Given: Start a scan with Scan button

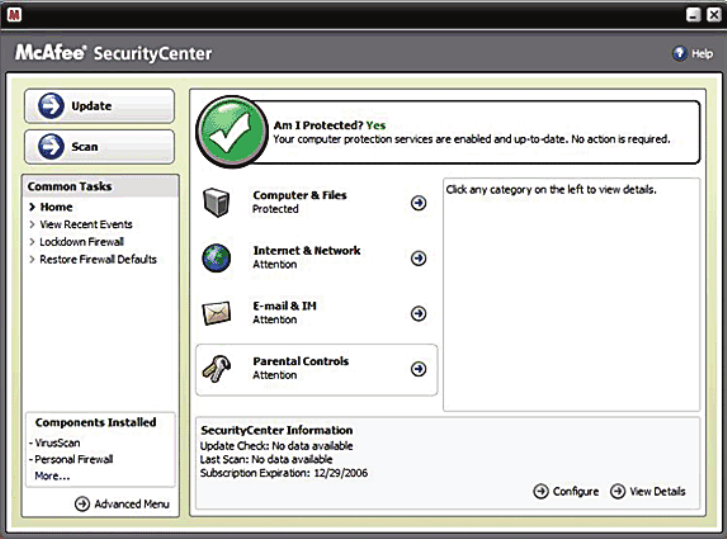Looking at the screenshot, I should 98,146.
